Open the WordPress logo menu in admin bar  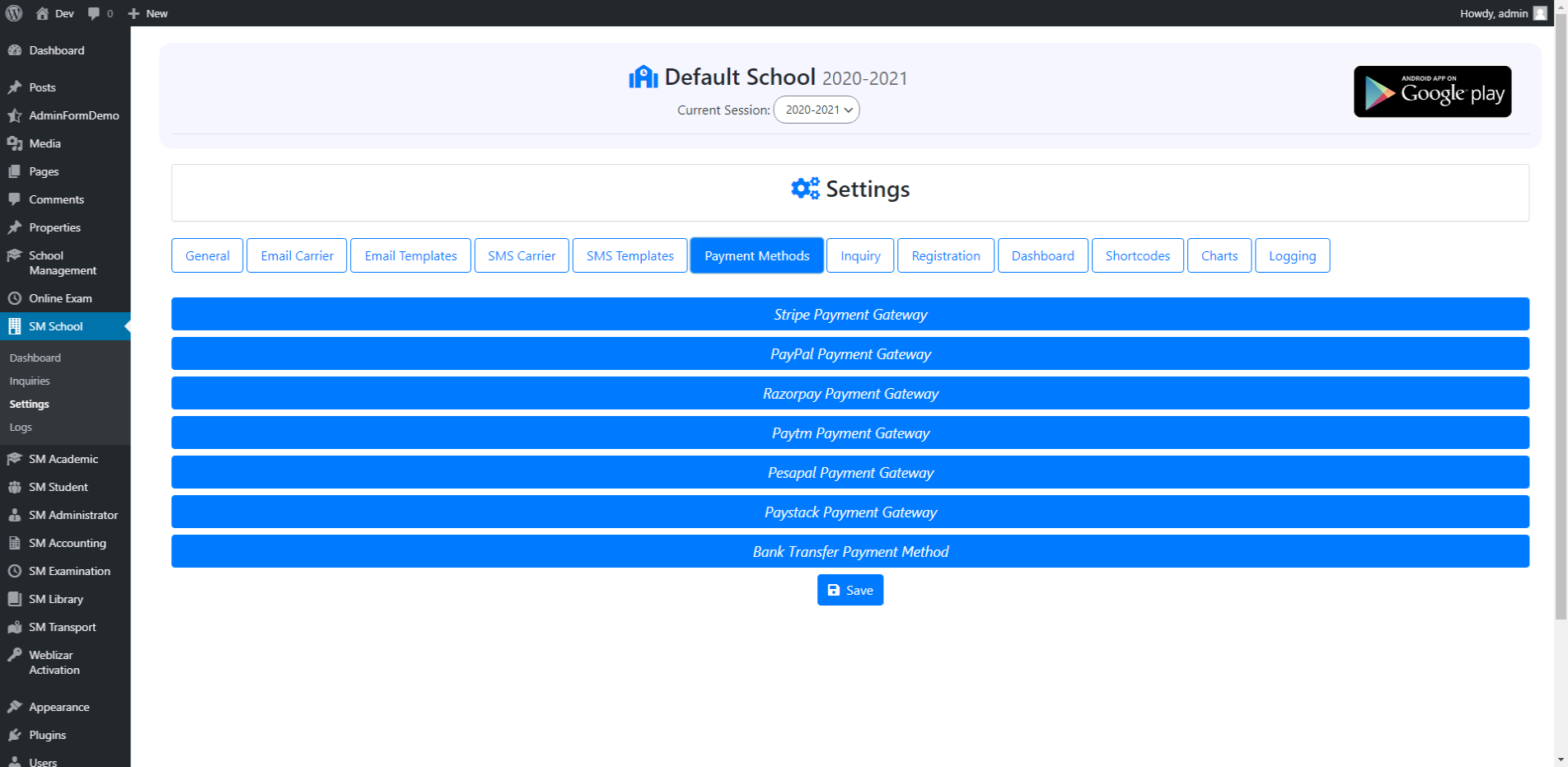[13, 13]
